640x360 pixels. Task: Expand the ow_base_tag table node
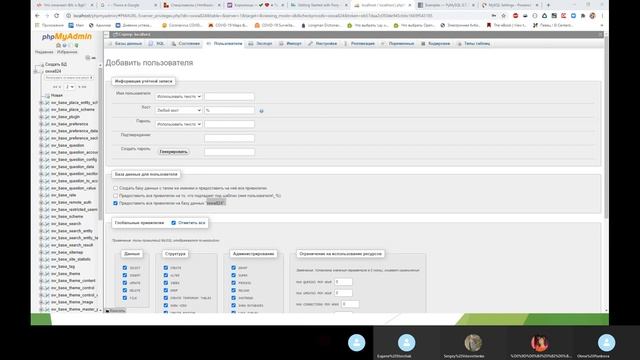click(x=41, y=267)
